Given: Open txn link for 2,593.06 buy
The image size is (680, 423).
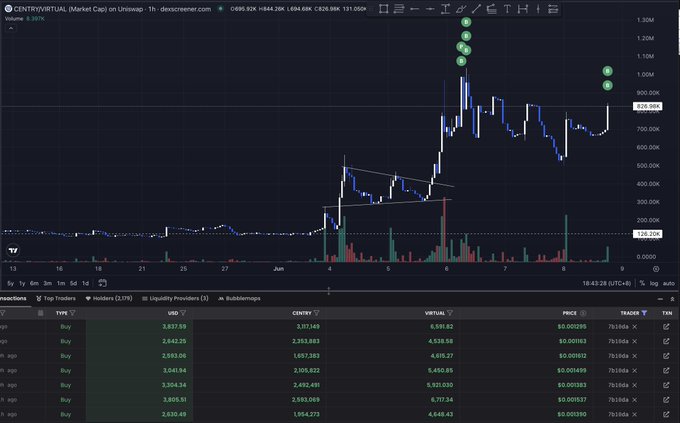Looking at the screenshot, I should [x=666, y=356].
